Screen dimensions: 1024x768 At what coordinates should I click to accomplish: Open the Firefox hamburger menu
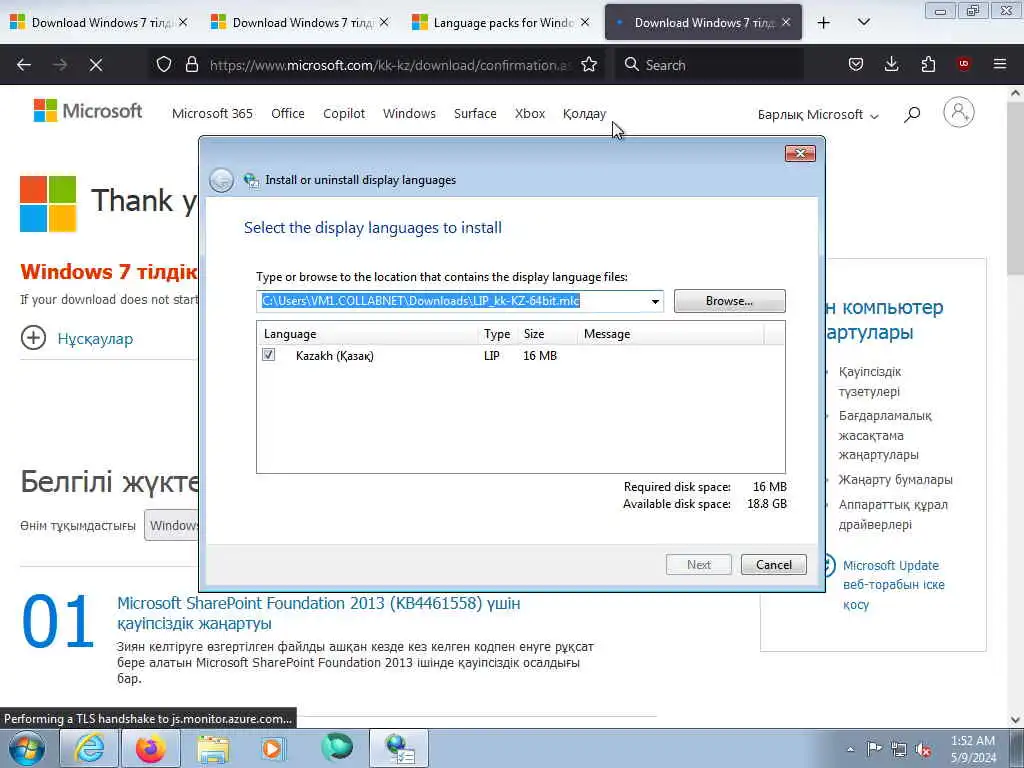coord(1000,64)
